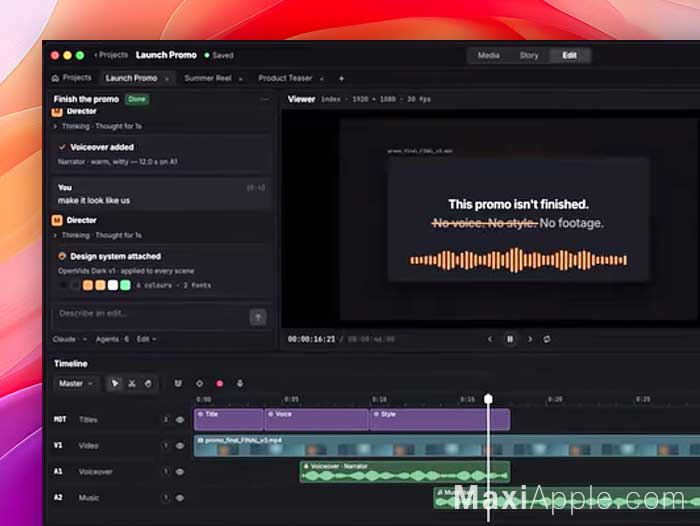This screenshot has height=526, width=700.
Task: Click the timeline playhead handle
Action: (488, 398)
